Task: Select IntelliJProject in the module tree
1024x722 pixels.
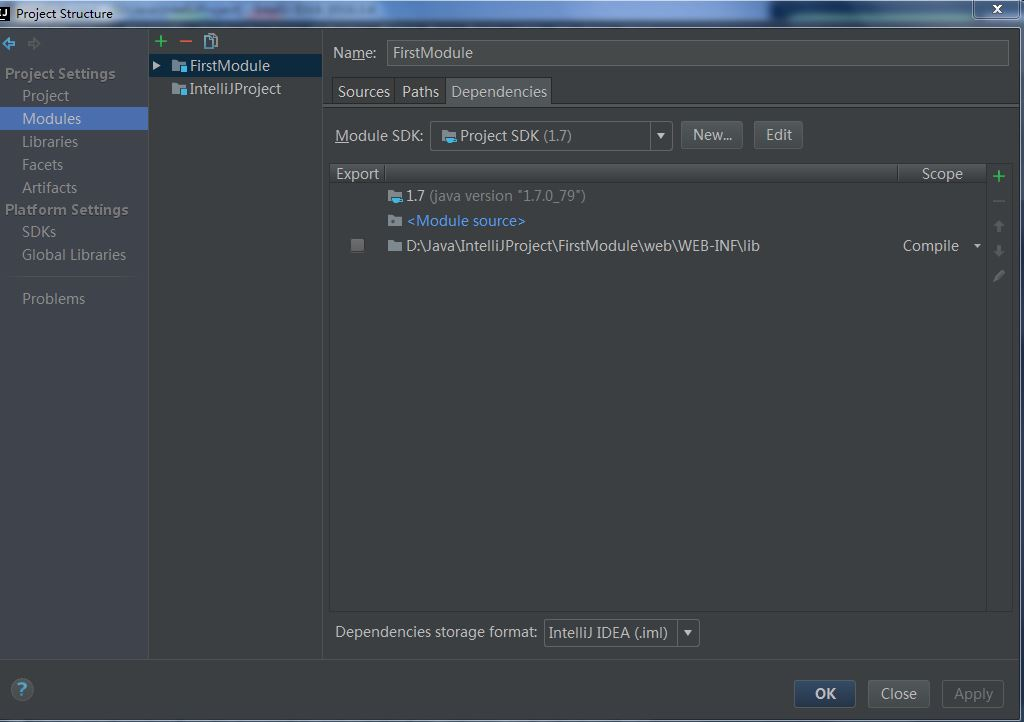Action: click(x=236, y=89)
